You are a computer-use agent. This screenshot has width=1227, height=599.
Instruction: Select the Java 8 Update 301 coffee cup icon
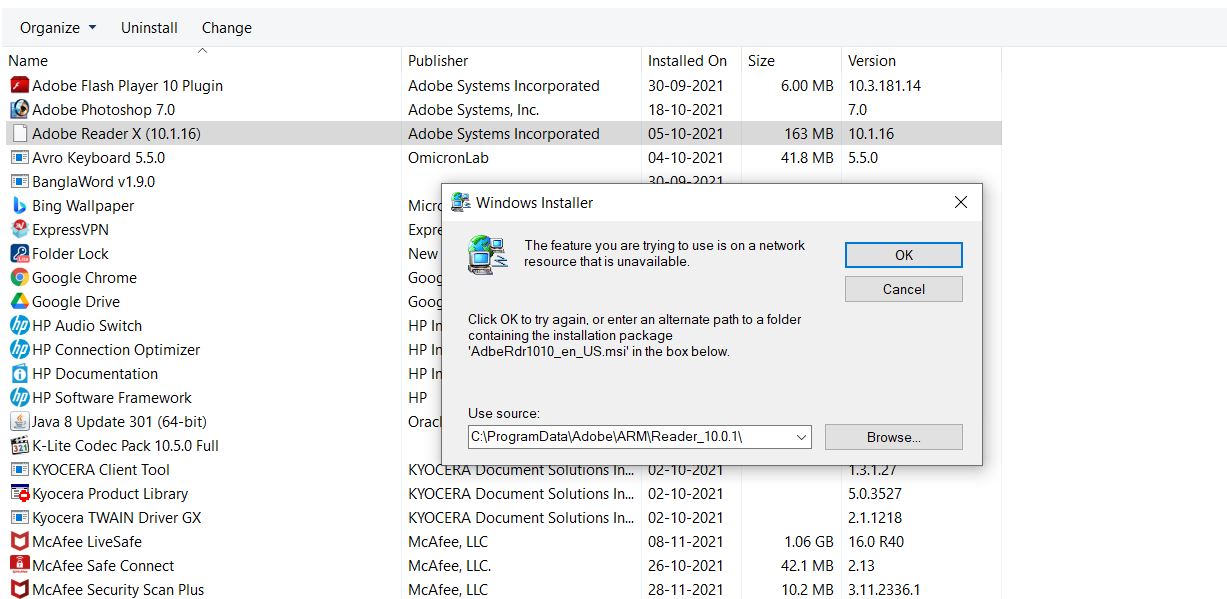pos(22,422)
